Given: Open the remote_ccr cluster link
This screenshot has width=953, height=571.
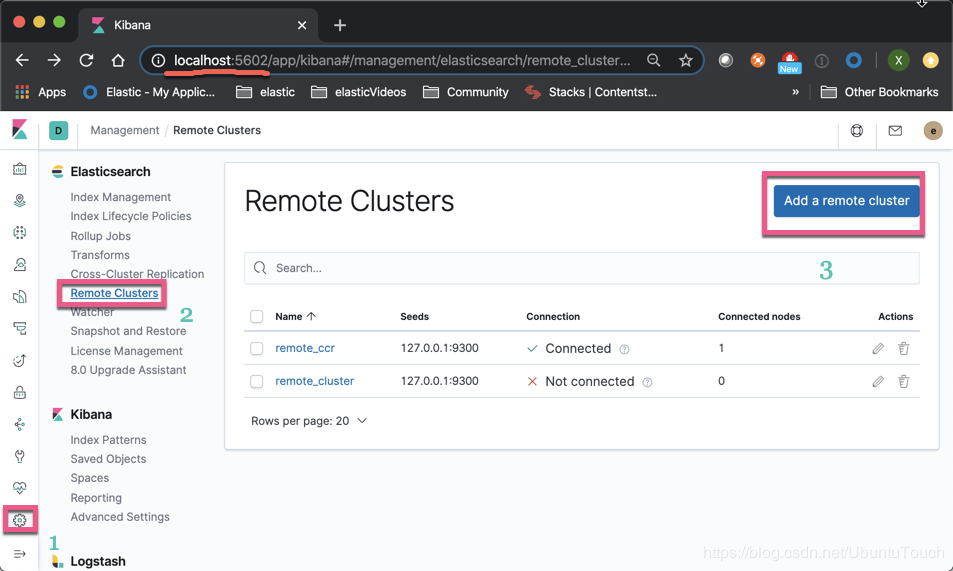Looking at the screenshot, I should tap(304, 348).
